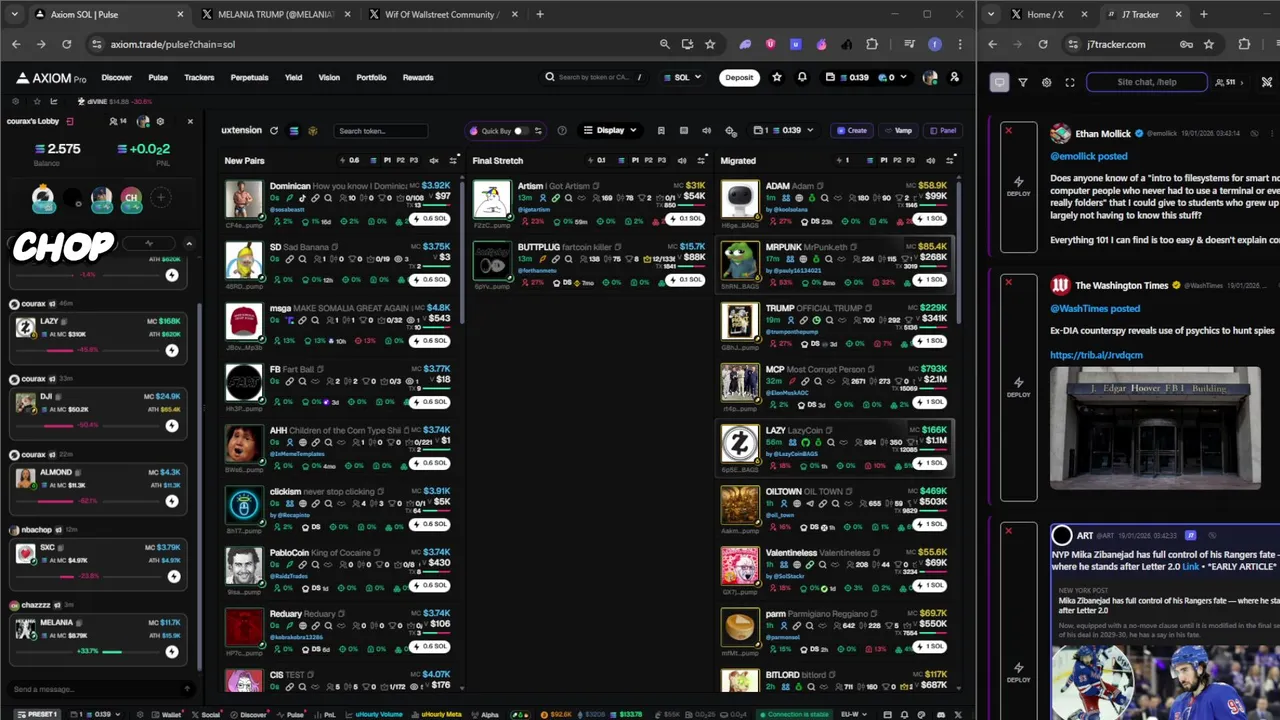Open New Pairs column filter settings icon
1280x720 pixels.
point(453,160)
